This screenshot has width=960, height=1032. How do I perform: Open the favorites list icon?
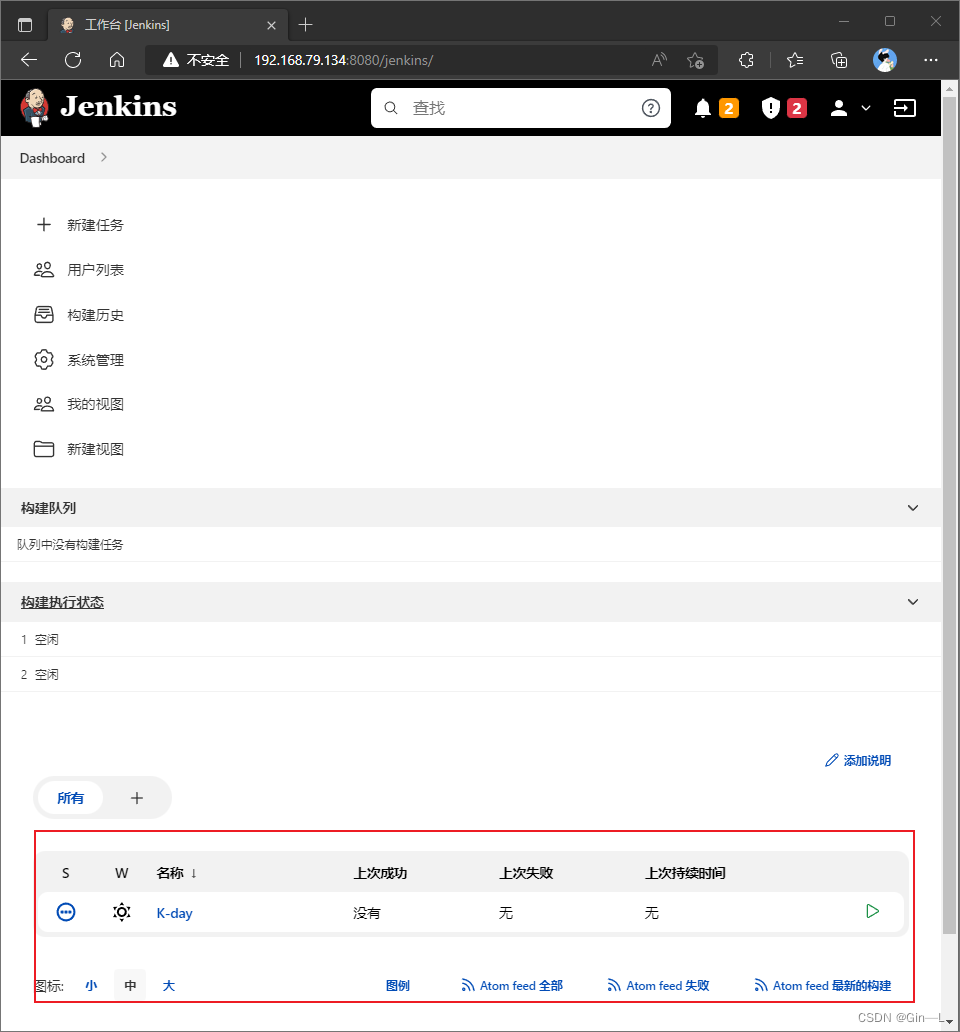click(x=795, y=60)
